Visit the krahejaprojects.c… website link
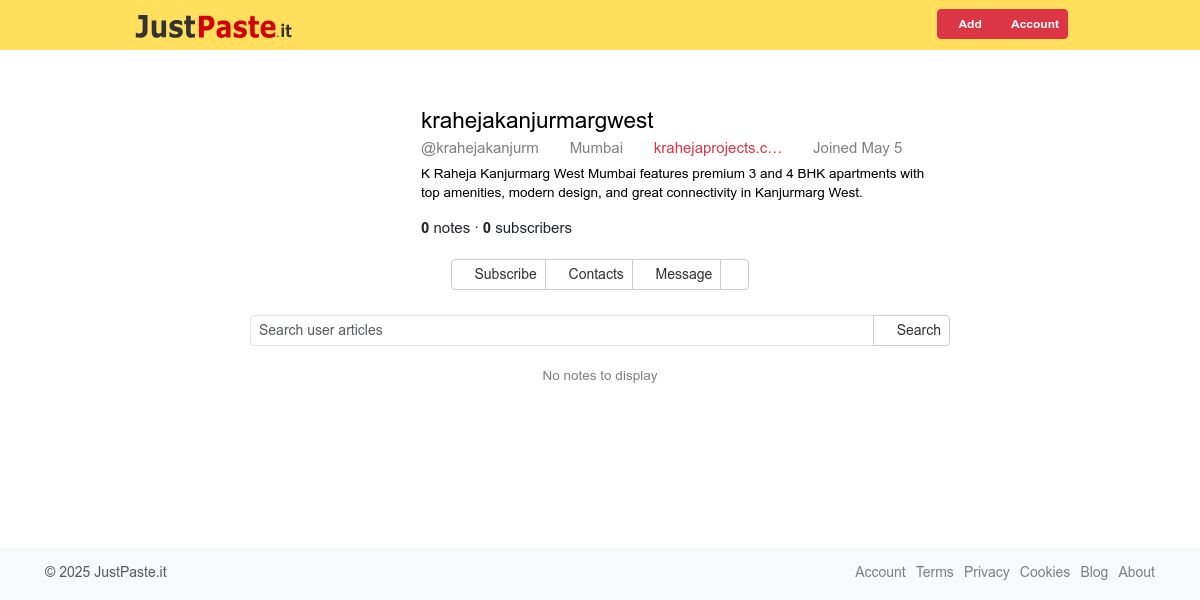1200x600 pixels. pos(718,148)
